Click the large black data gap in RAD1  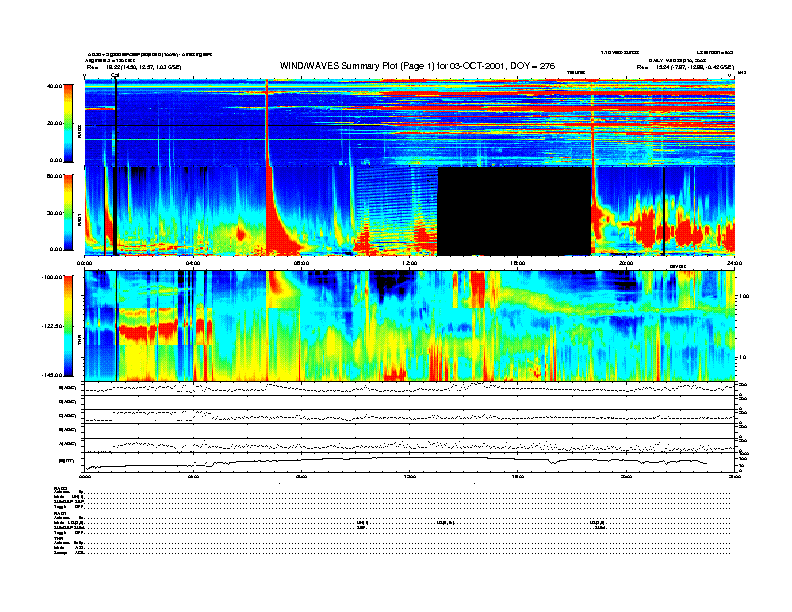coord(515,210)
